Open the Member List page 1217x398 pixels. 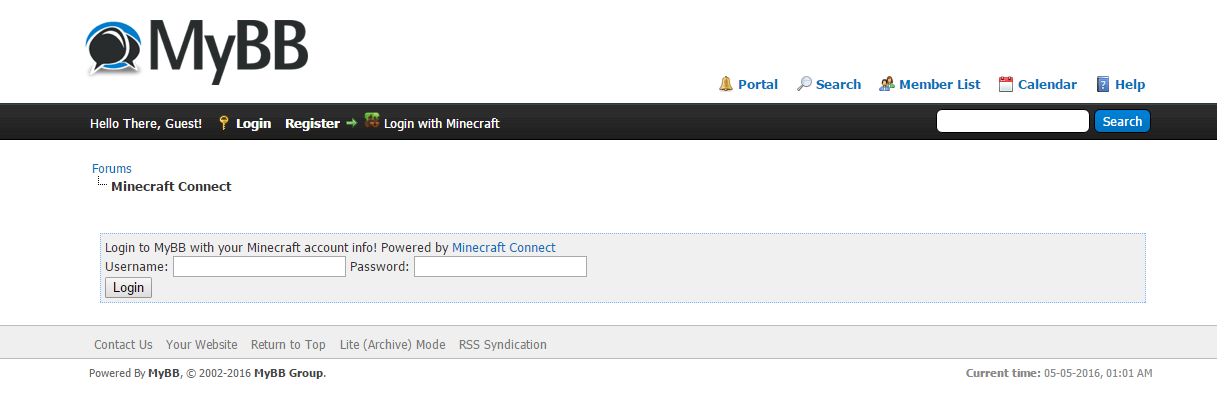pyautogui.click(x=940, y=85)
